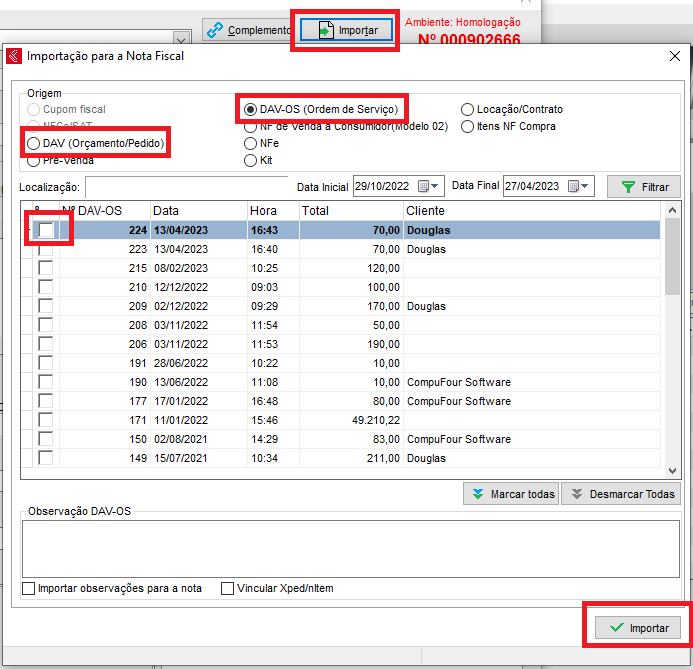Click Marcar todas button
The image size is (693, 669).
pos(510,494)
